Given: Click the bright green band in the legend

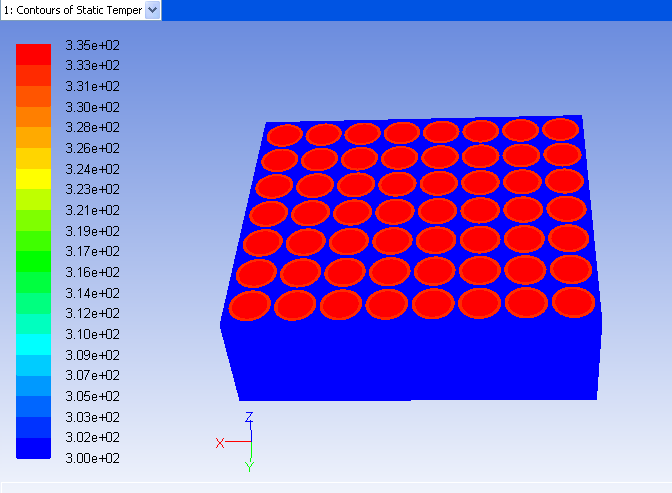Looking at the screenshot, I should [x=33, y=261].
